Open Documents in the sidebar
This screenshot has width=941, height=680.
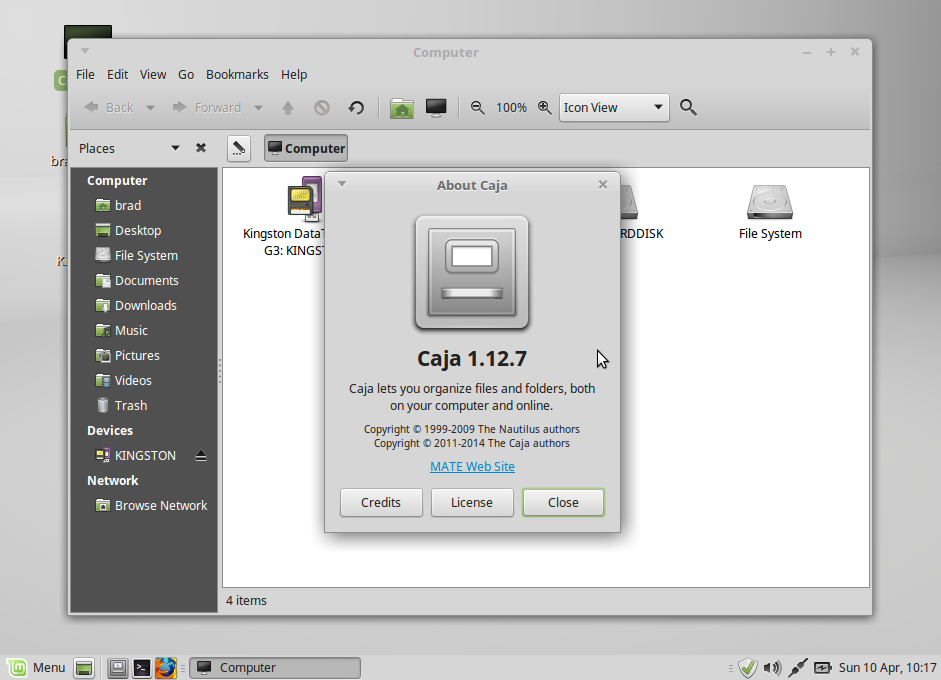pyautogui.click(x=144, y=280)
